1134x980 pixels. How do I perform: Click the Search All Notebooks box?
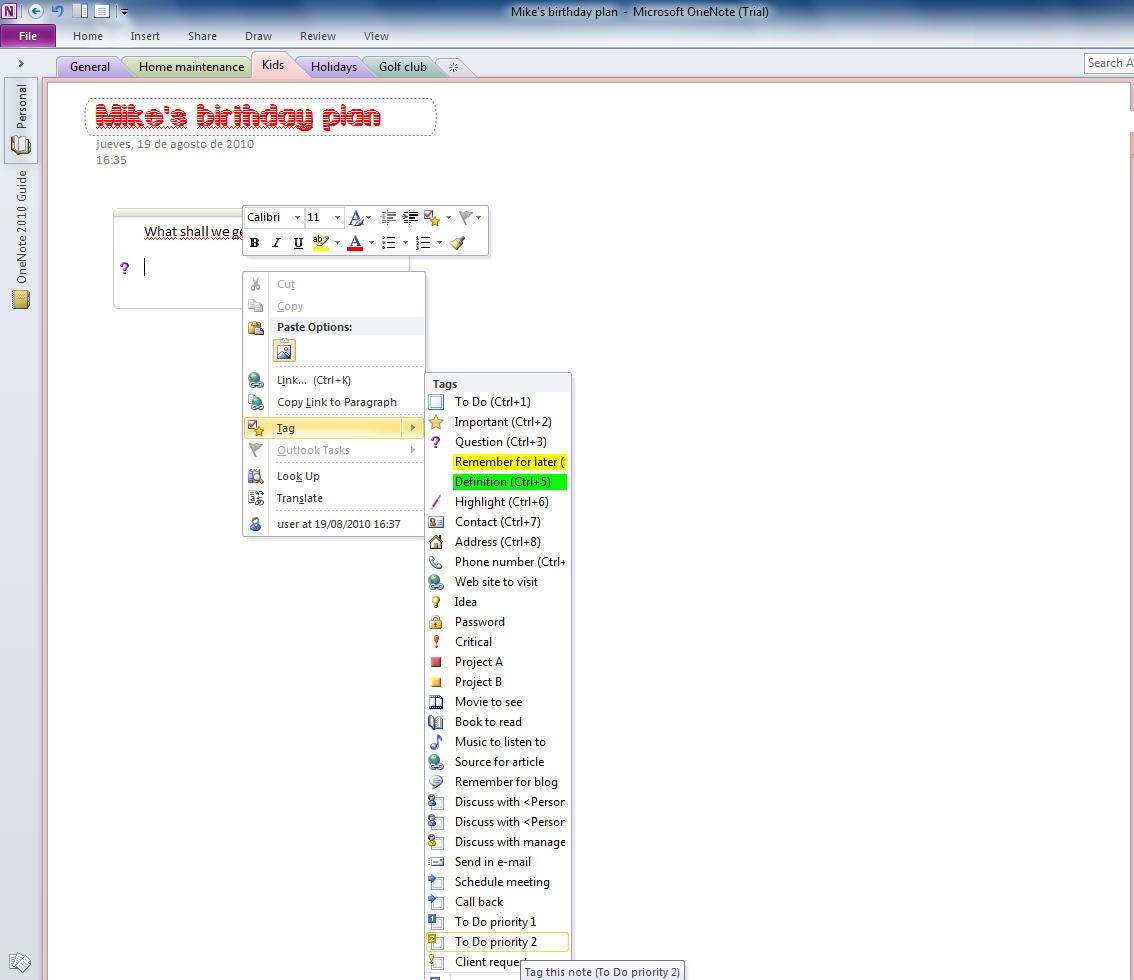tap(1109, 63)
